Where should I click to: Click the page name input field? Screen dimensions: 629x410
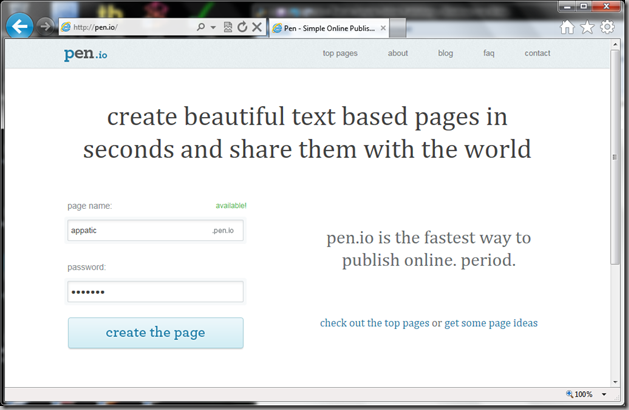(x=155, y=230)
